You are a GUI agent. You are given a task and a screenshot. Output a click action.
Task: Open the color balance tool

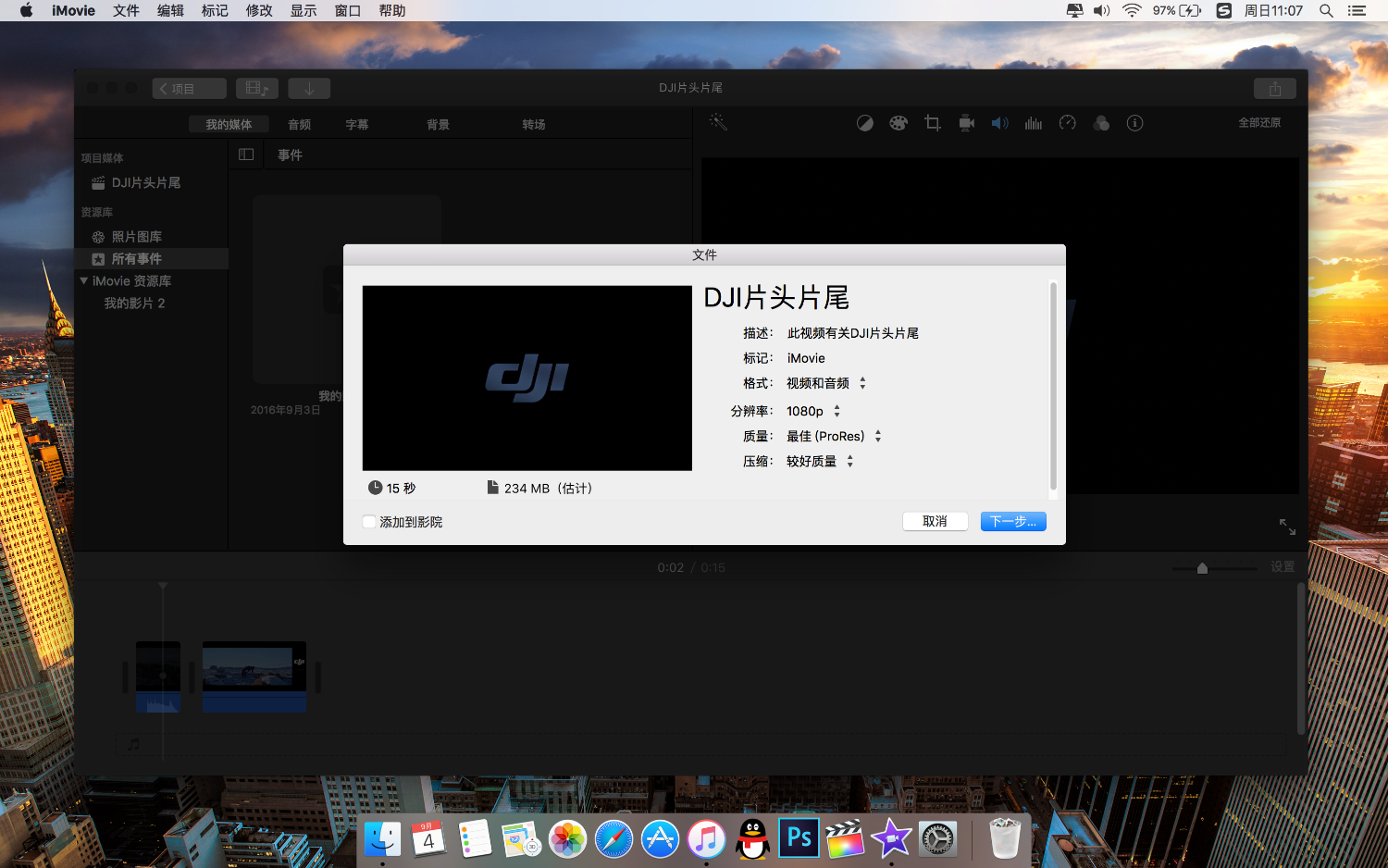(864, 123)
